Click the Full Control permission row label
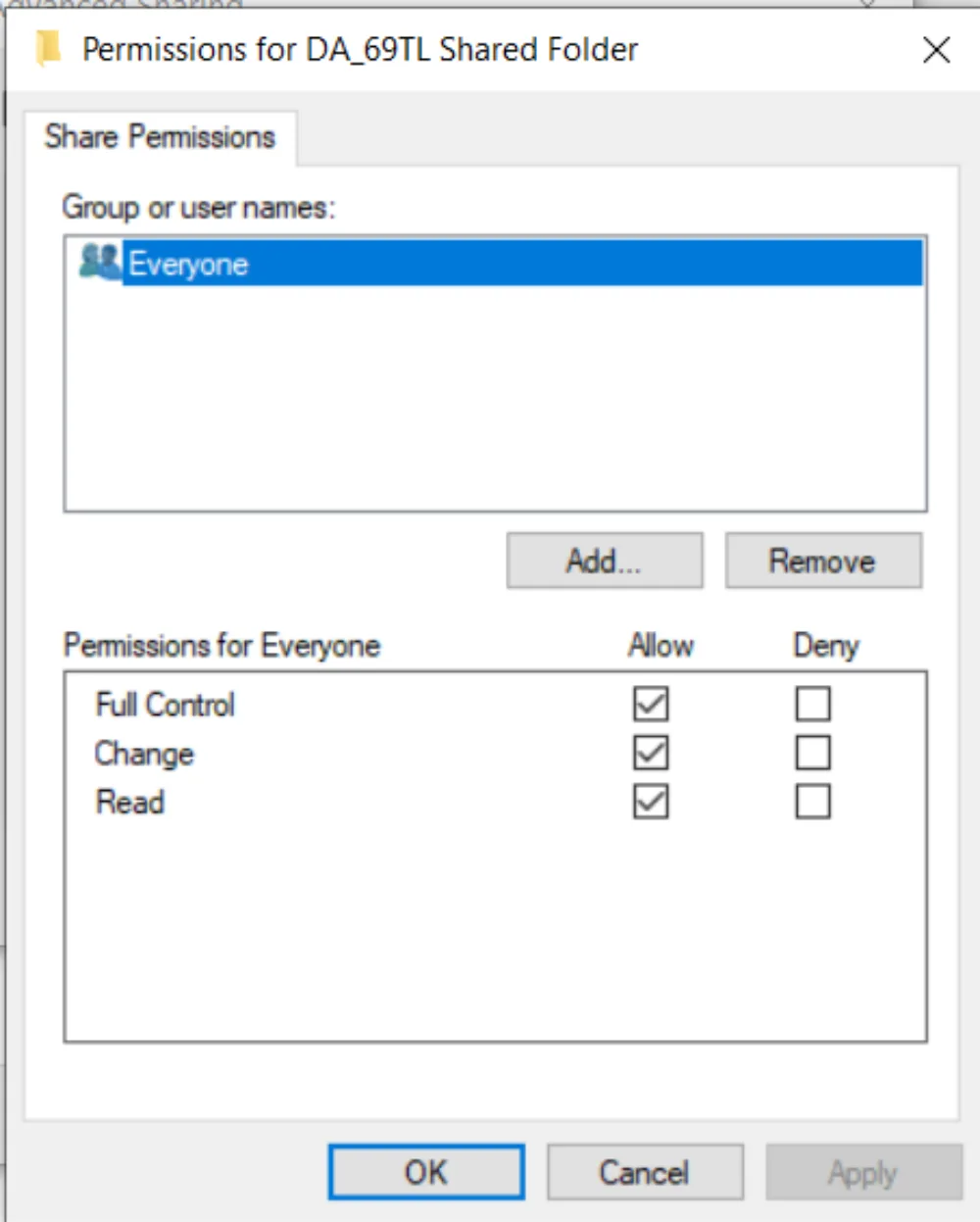This screenshot has width=980, height=1222. (165, 705)
